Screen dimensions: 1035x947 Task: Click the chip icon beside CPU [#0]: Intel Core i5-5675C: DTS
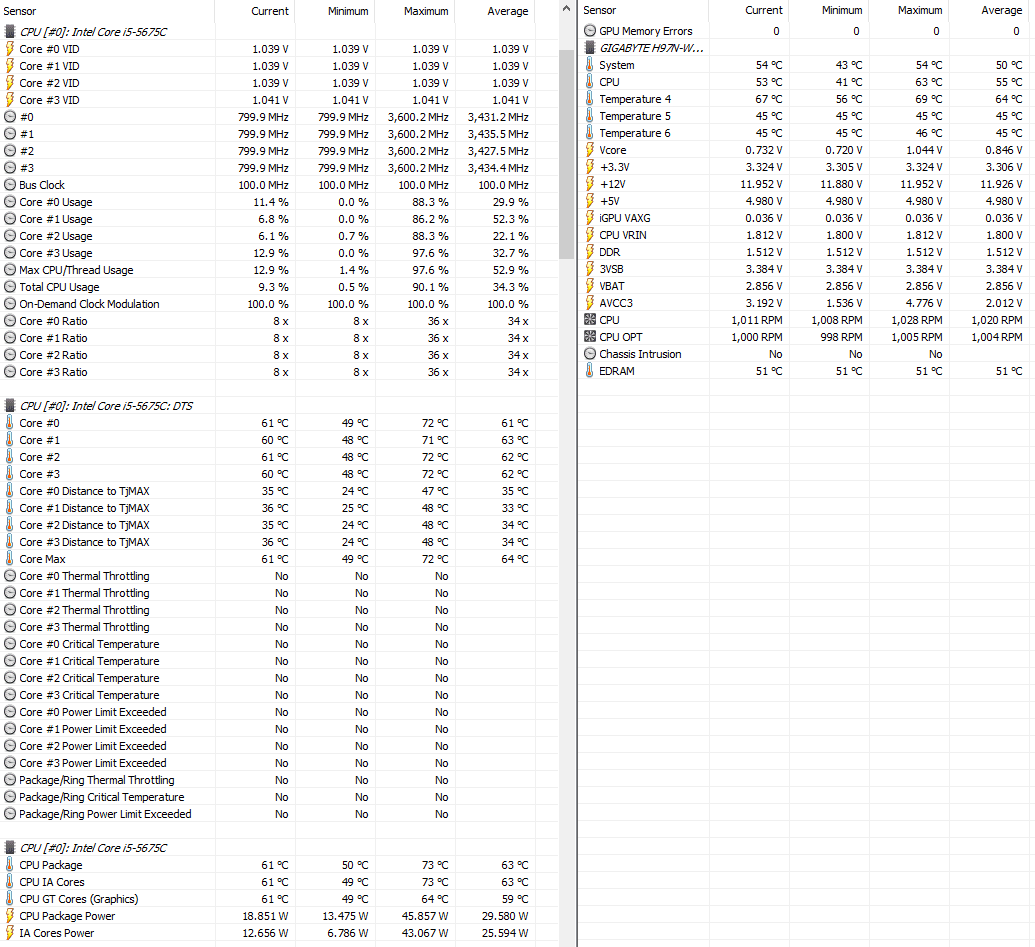pyautogui.click(x=10, y=405)
